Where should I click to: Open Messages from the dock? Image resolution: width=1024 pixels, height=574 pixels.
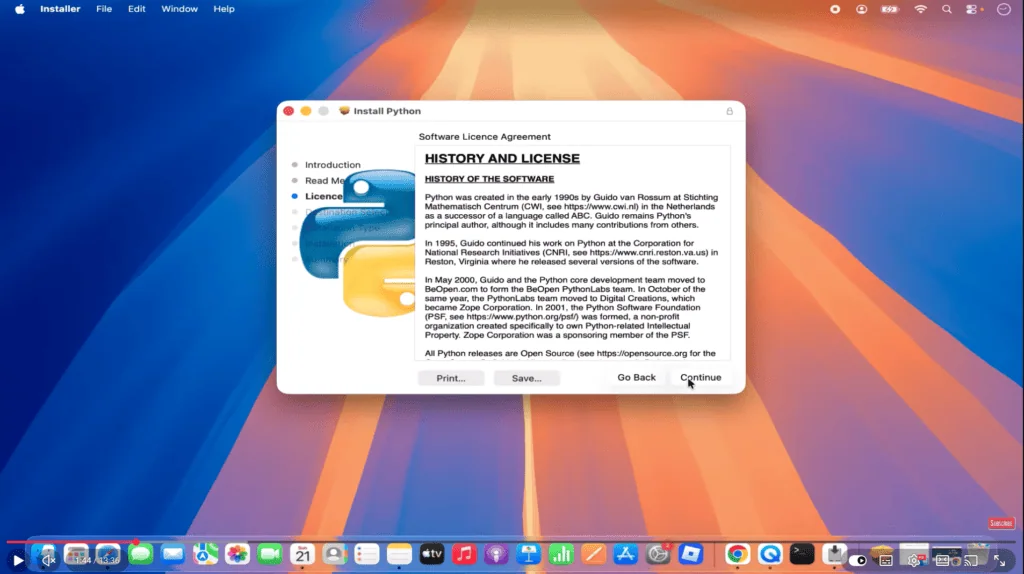pos(140,554)
